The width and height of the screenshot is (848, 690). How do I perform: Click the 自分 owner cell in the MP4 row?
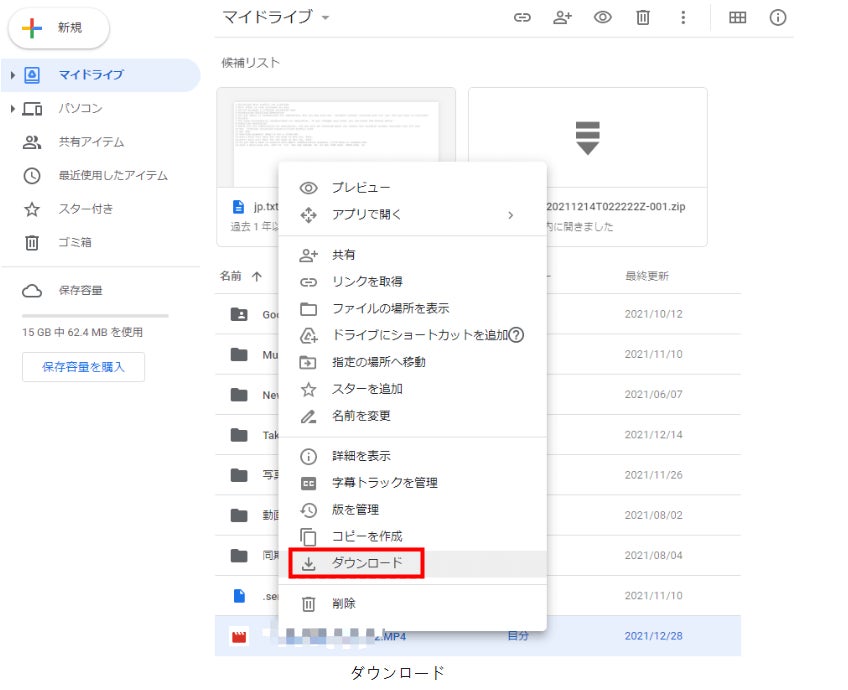pyautogui.click(x=518, y=636)
